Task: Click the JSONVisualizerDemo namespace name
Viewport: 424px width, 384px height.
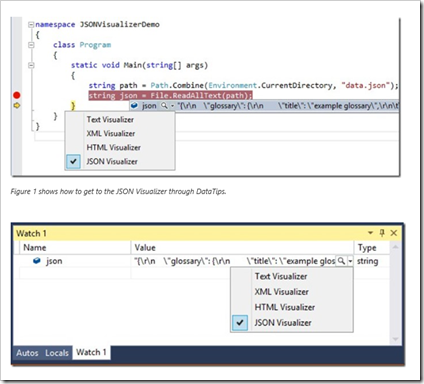Action: 120,24
